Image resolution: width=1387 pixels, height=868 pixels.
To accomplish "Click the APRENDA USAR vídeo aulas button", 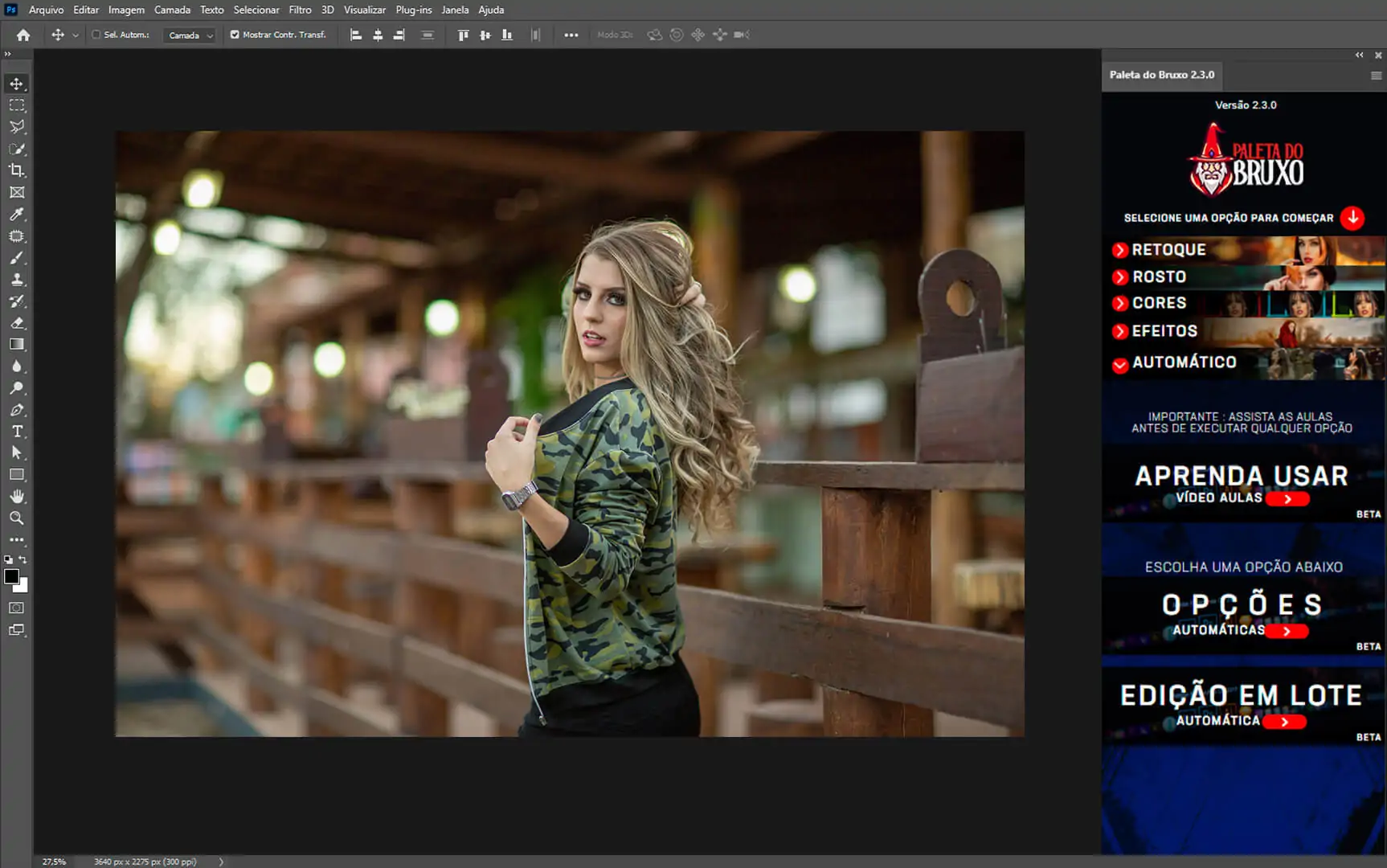I will pyautogui.click(x=1287, y=499).
